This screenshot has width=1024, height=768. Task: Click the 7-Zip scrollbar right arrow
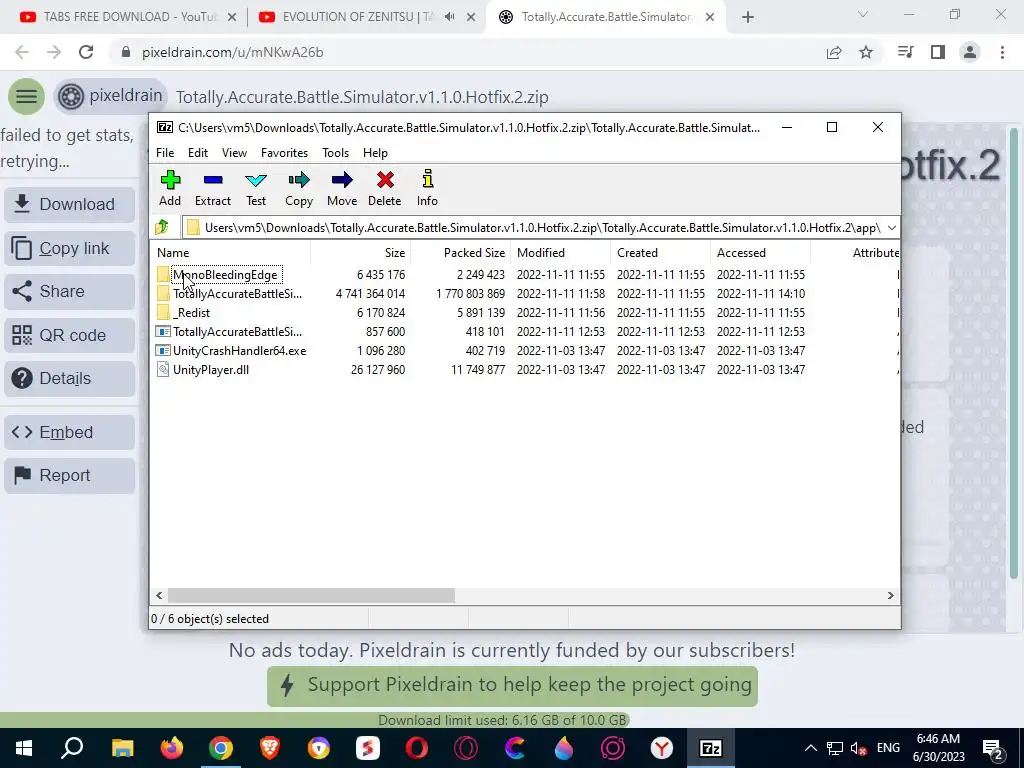coord(890,595)
